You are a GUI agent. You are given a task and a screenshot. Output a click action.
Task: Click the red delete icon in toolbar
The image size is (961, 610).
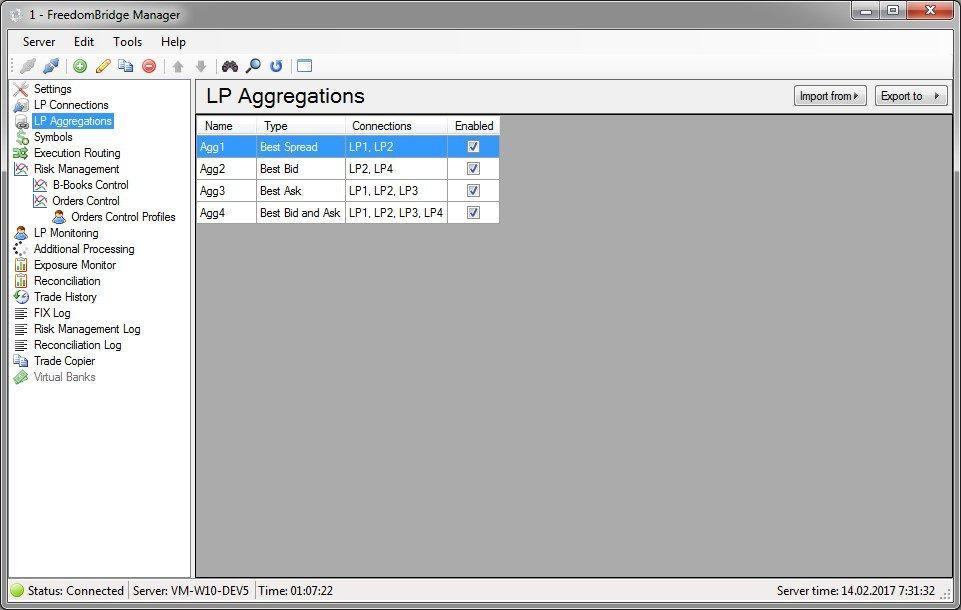tap(149, 66)
